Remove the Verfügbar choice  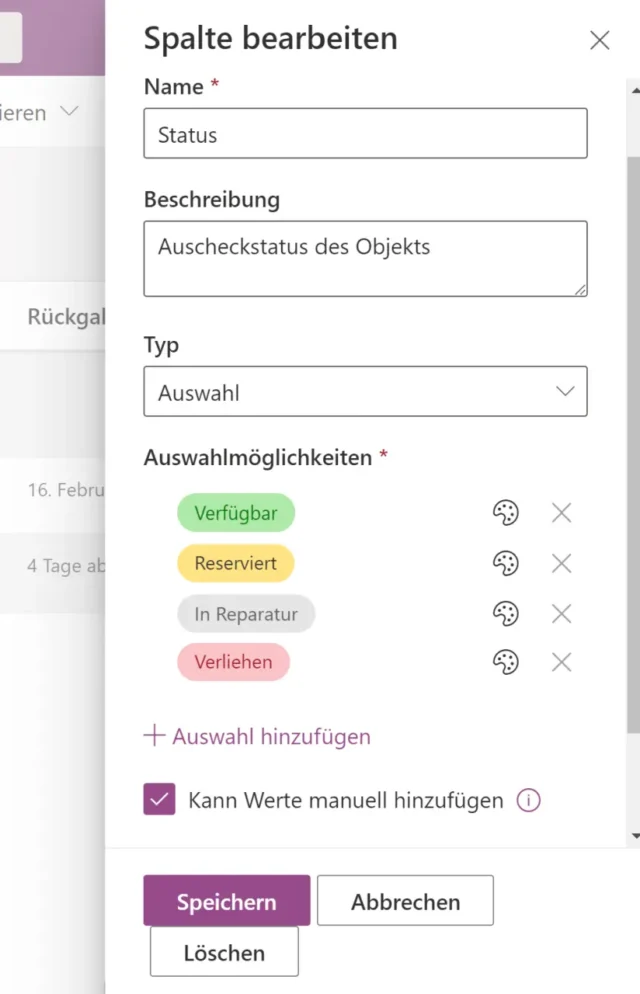click(x=562, y=513)
